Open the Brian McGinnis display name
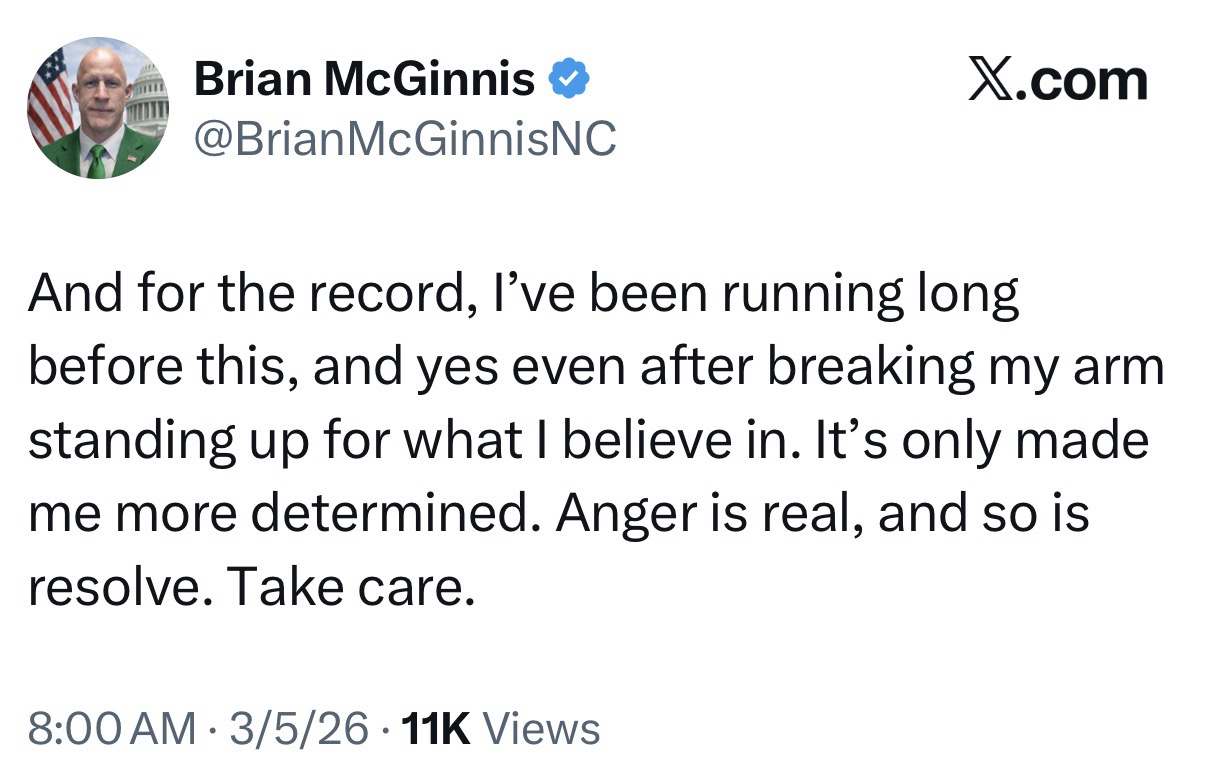 pos(364,78)
